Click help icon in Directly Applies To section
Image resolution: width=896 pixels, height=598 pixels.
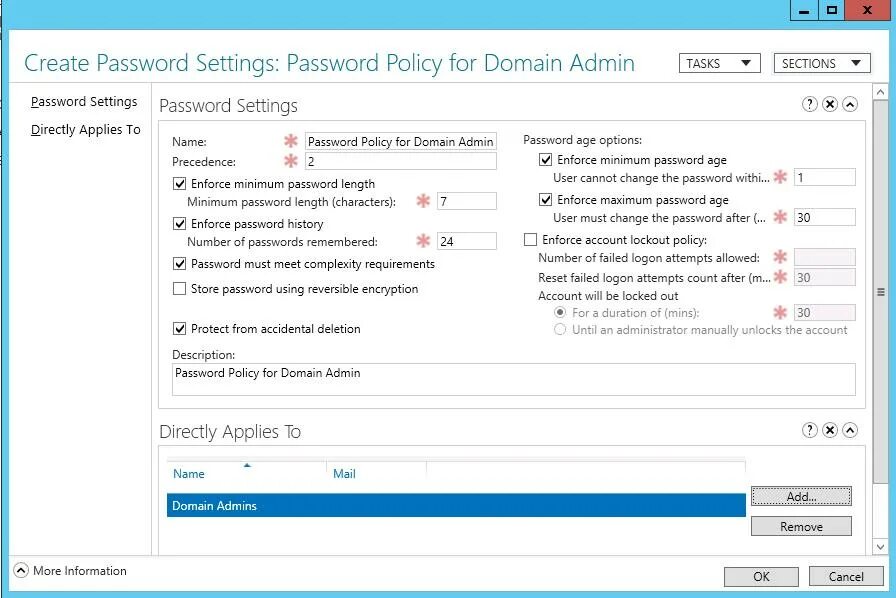point(810,430)
